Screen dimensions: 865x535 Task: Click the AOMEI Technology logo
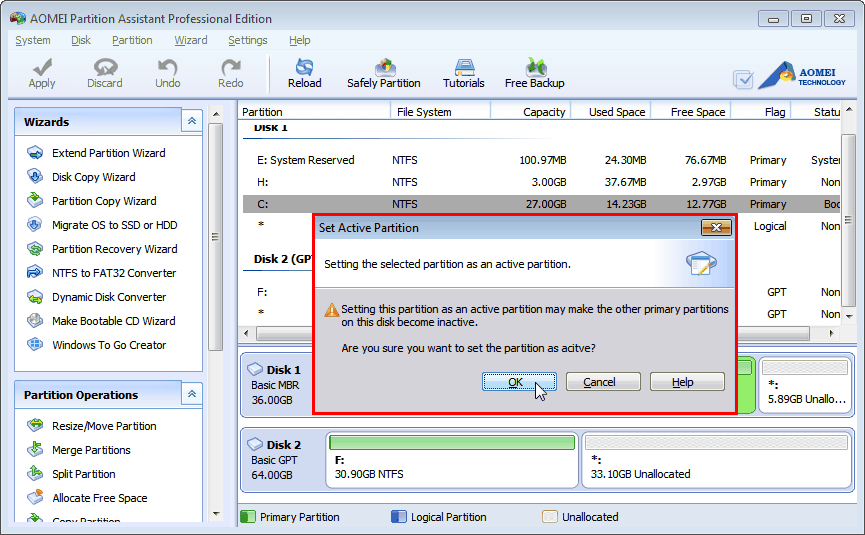pos(802,76)
